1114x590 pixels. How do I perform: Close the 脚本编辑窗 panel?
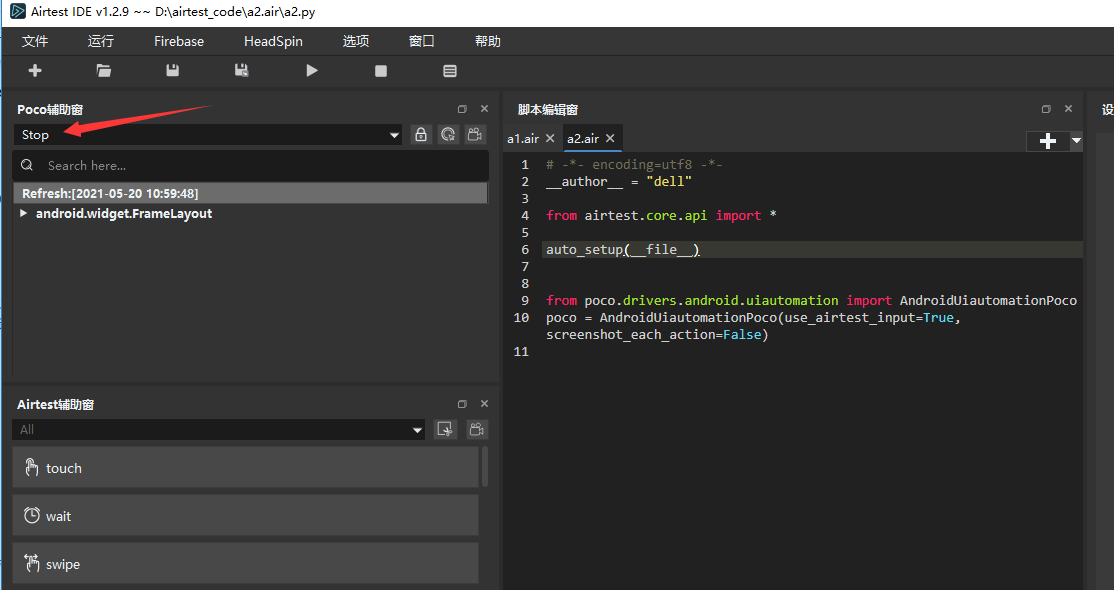pyautogui.click(x=1069, y=109)
